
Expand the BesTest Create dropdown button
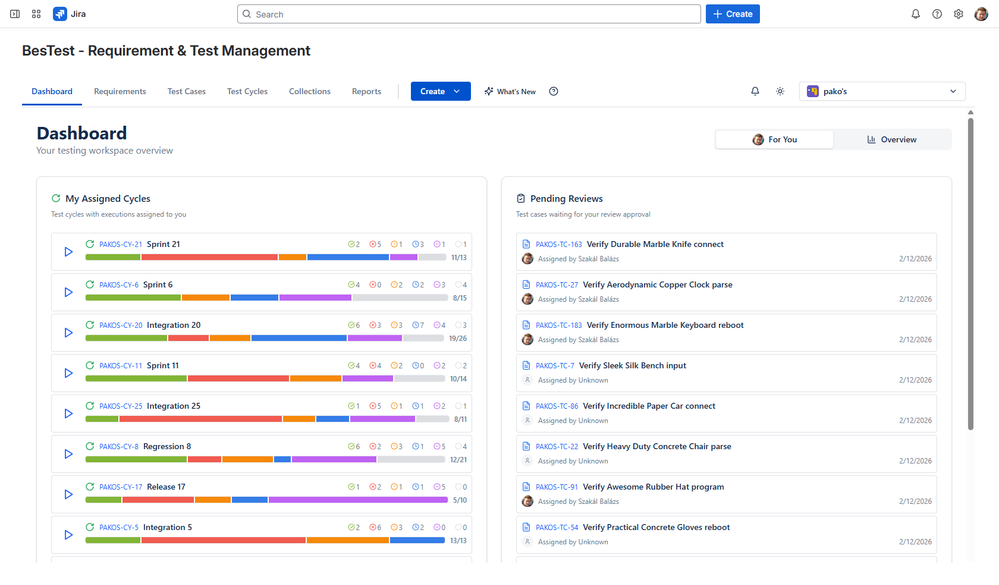440,91
